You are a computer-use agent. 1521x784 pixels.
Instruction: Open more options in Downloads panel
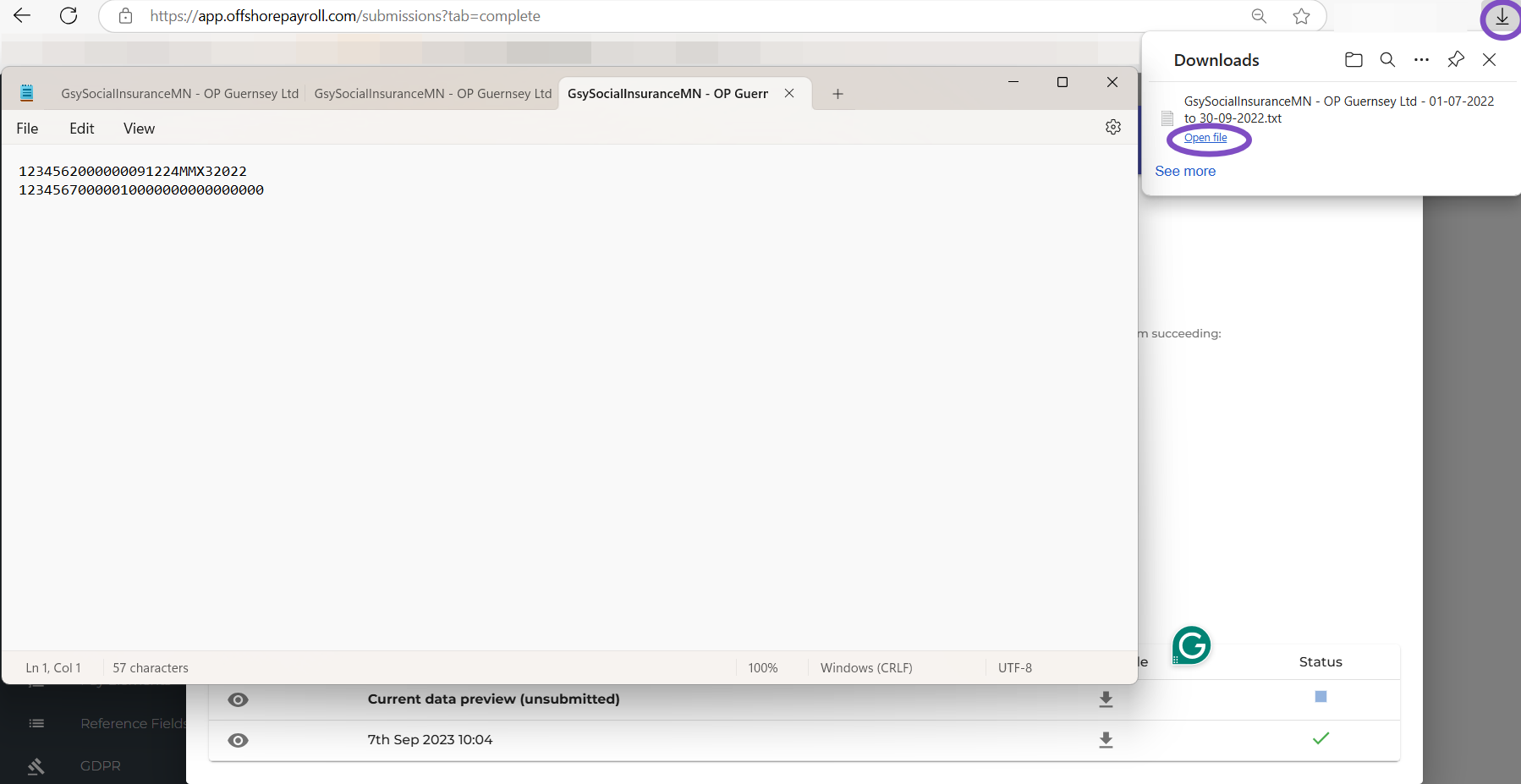tap(1421, 59)
